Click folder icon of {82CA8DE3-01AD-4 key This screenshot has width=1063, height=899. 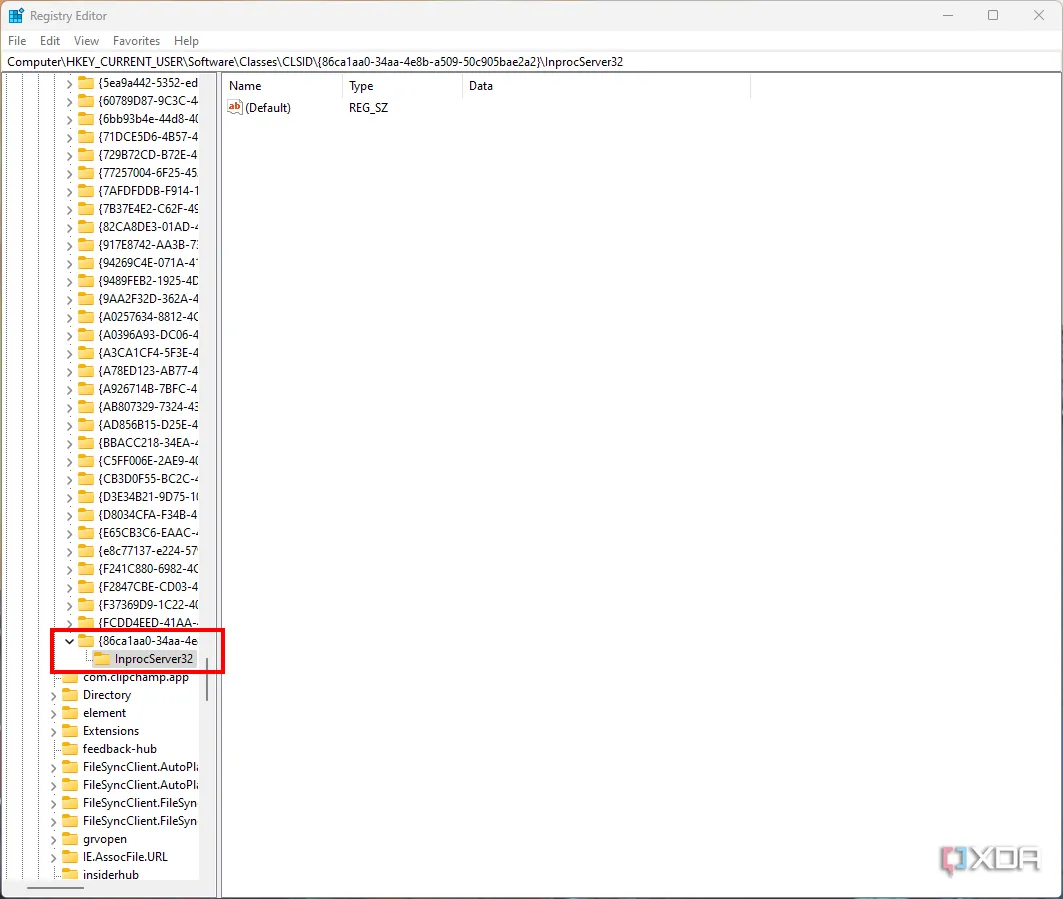86,226
